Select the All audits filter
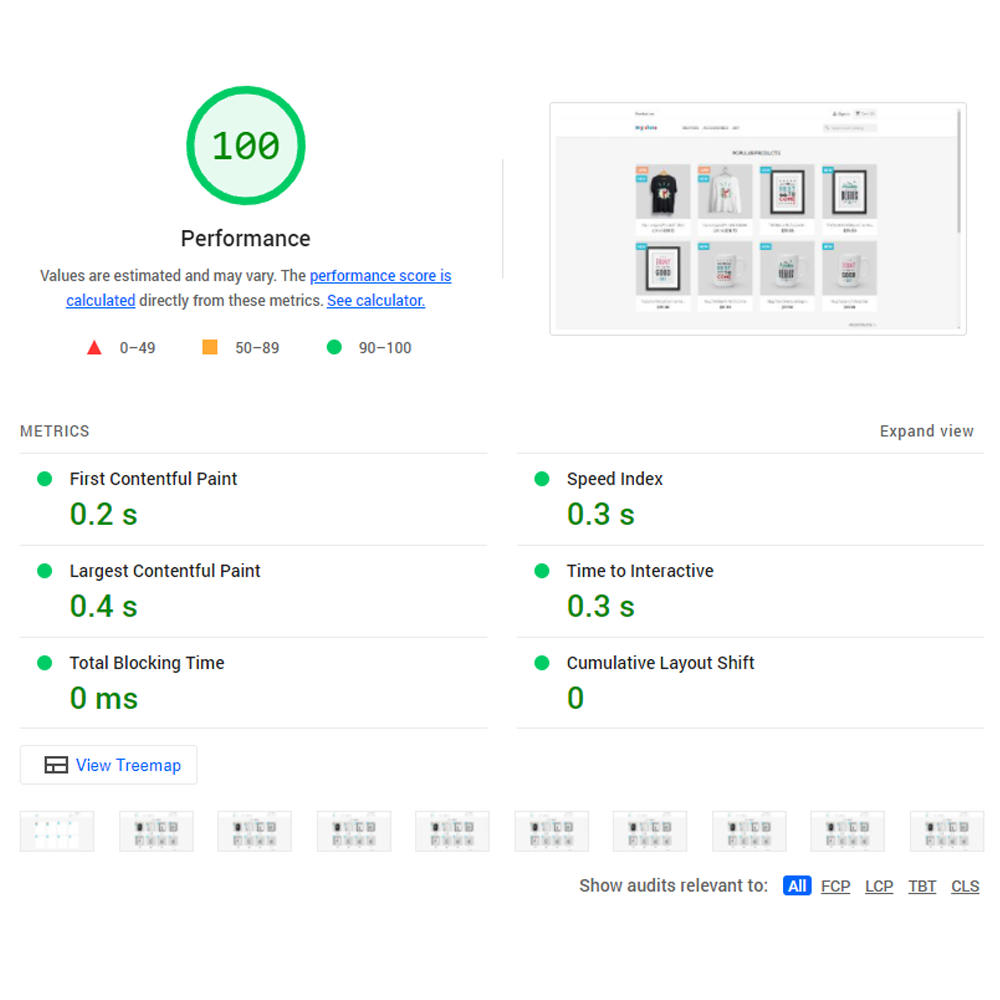 (x=797, y=886)
